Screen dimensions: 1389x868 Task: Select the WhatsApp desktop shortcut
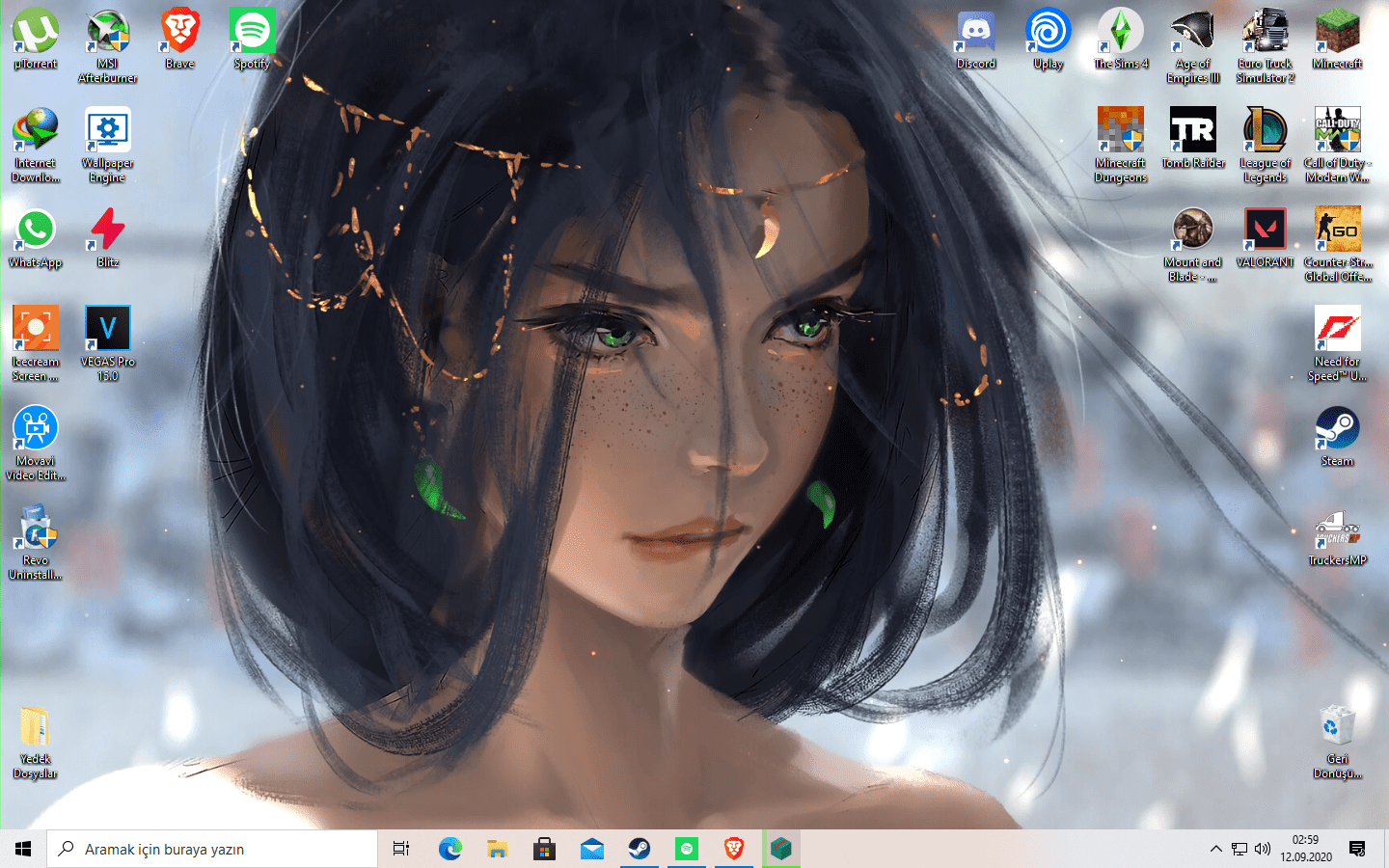pyautogui.click(x=36, y=238)
